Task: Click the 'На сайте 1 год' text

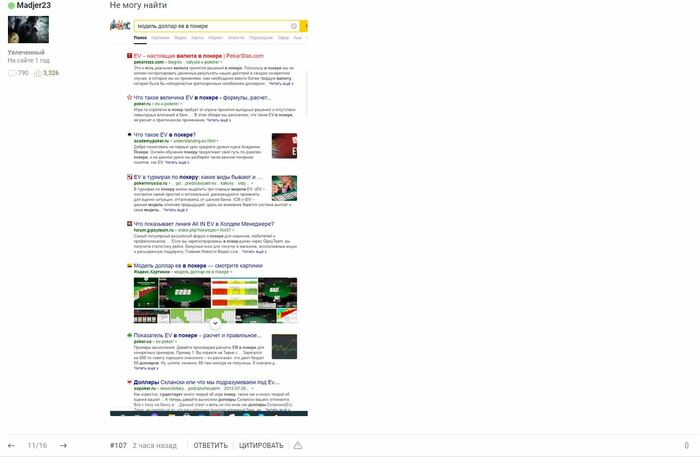Action: [29, 60]
